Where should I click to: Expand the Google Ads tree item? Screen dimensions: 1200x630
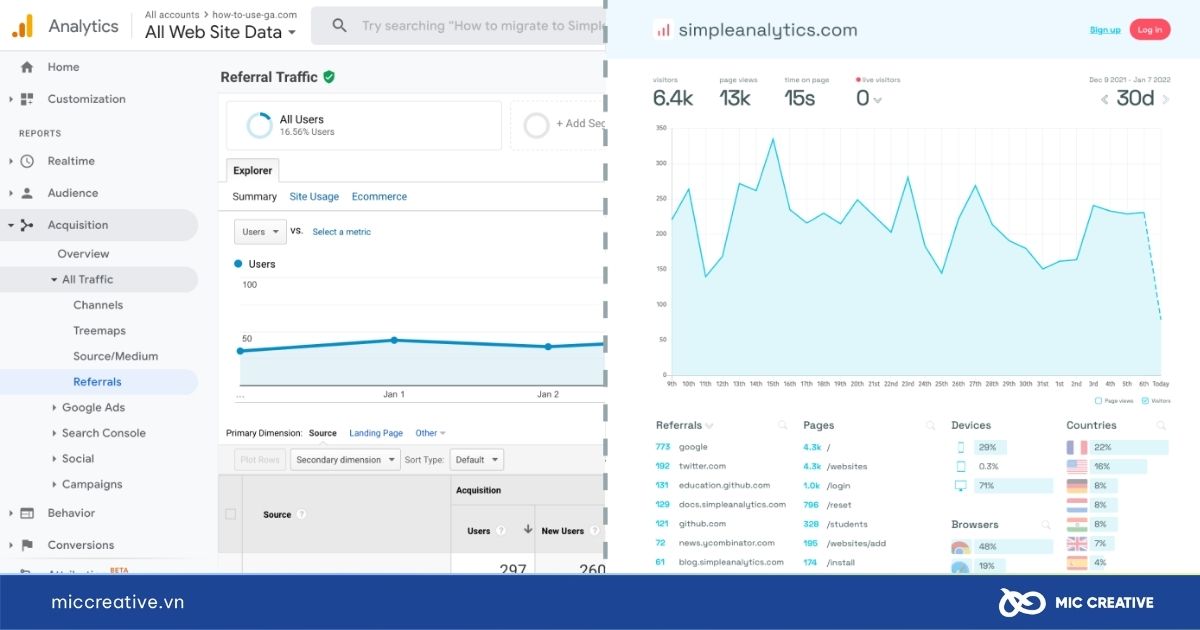[54, 408]
